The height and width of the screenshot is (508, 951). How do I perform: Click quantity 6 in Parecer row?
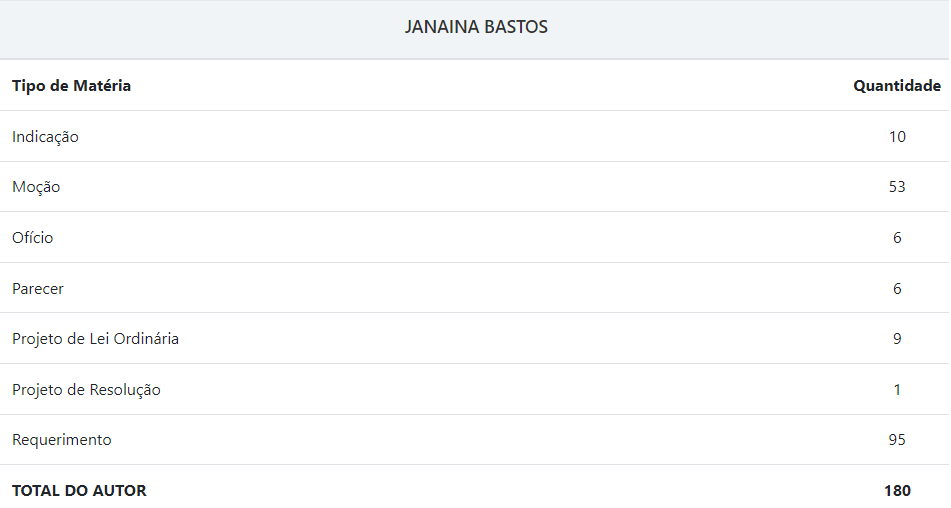point(896,289)
